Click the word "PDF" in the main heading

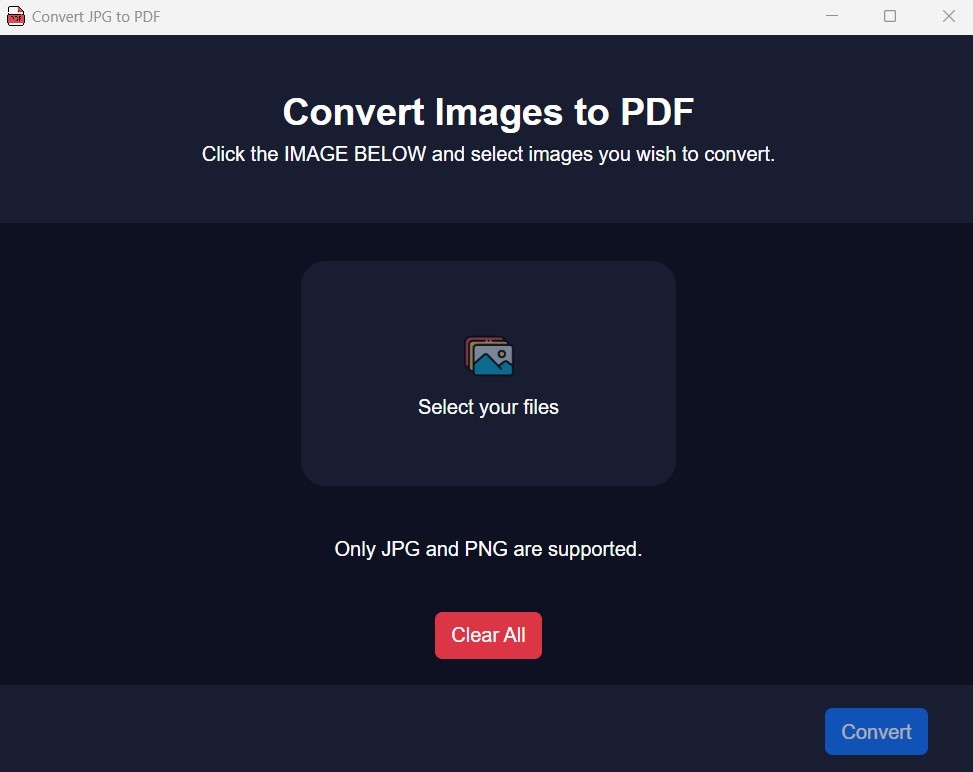[x=657, y=112]
